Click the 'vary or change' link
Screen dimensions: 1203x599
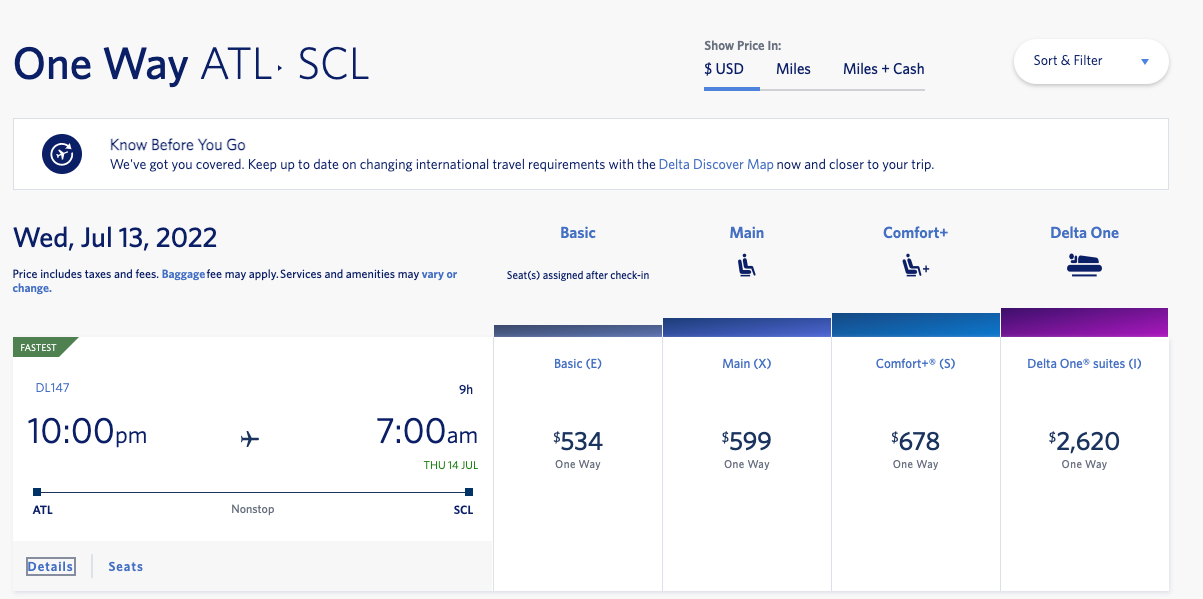[439, 274]
